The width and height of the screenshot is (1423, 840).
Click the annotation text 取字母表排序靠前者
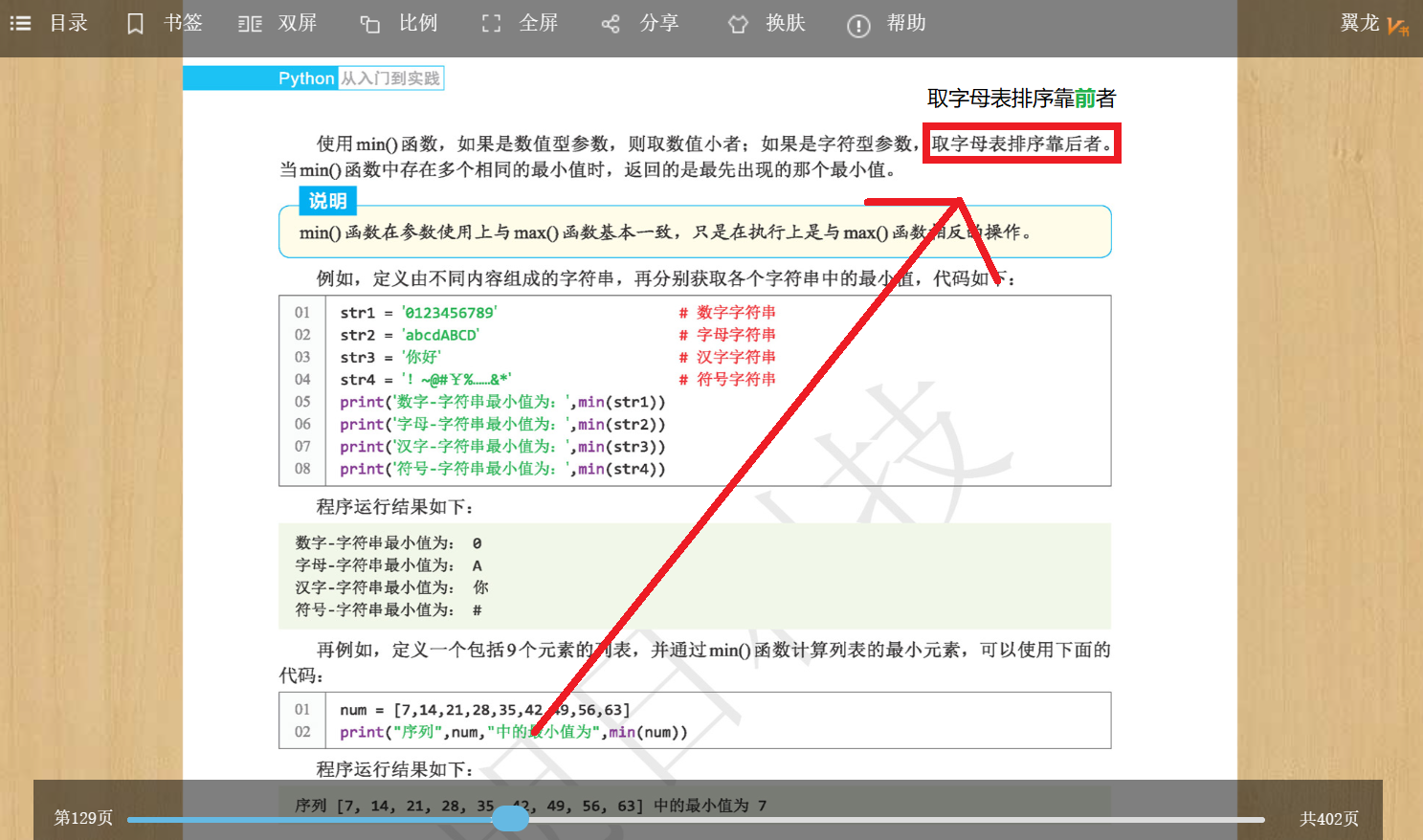[x=1021, y=99]
